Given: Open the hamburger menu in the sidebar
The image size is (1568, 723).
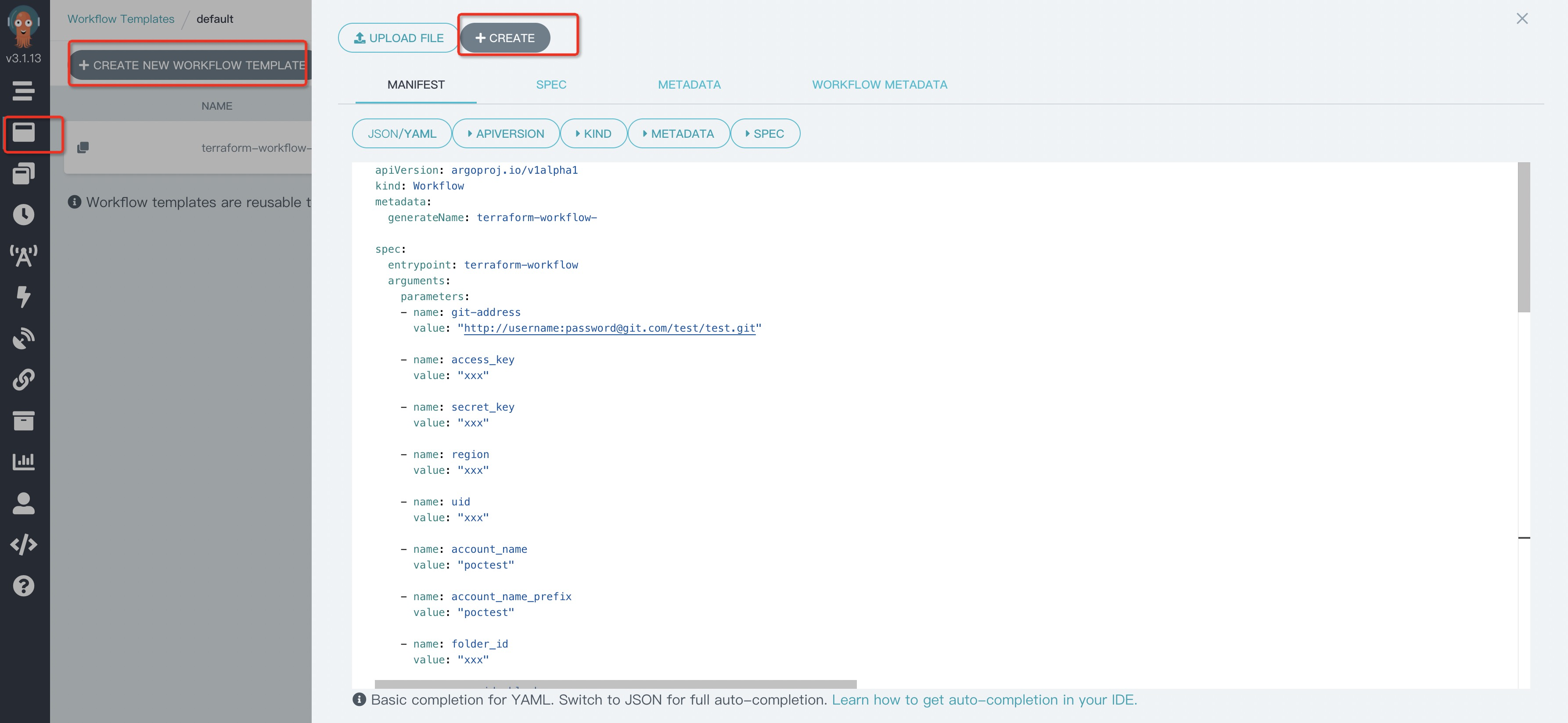Looking at the screenshot, I should point(23,91).
